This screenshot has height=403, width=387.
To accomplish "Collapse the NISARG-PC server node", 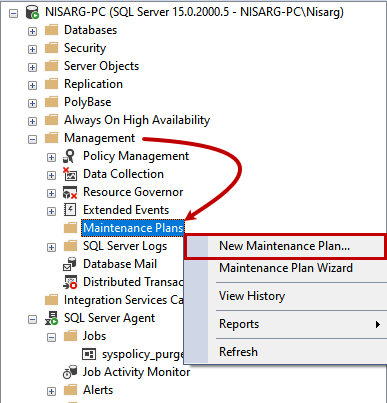I will coord(13,14).
